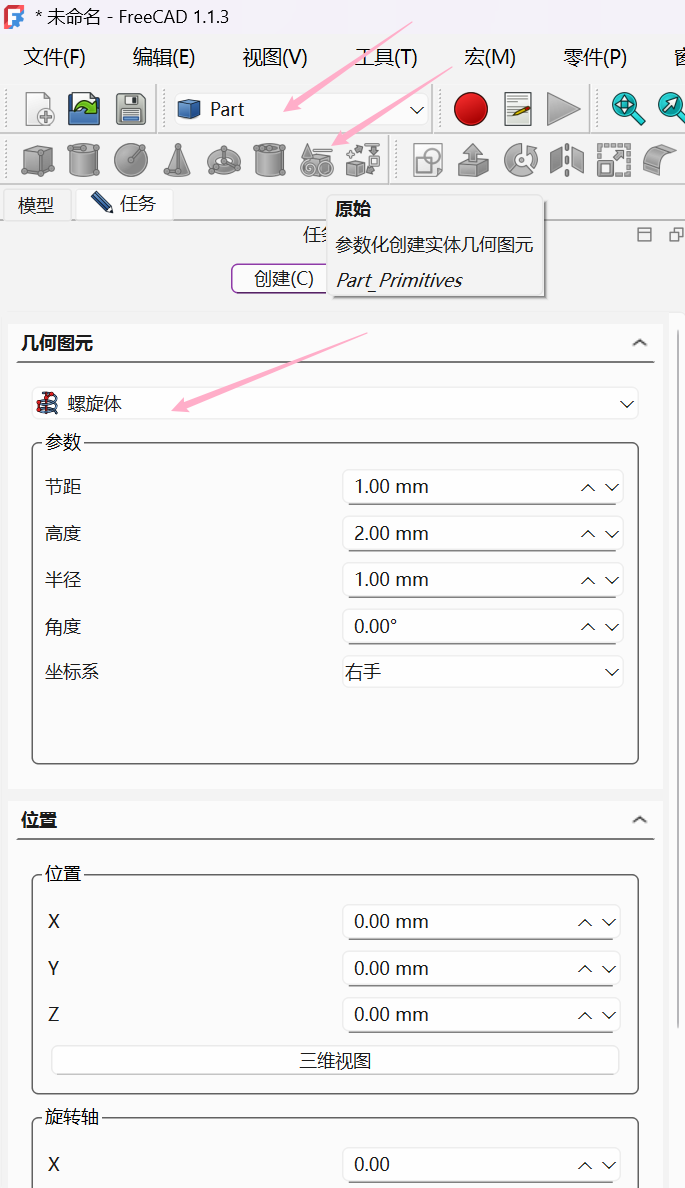Increase the 节距 value with up arrow
This screenshot has height=1188, width=685.
click(x=588, y=487)
